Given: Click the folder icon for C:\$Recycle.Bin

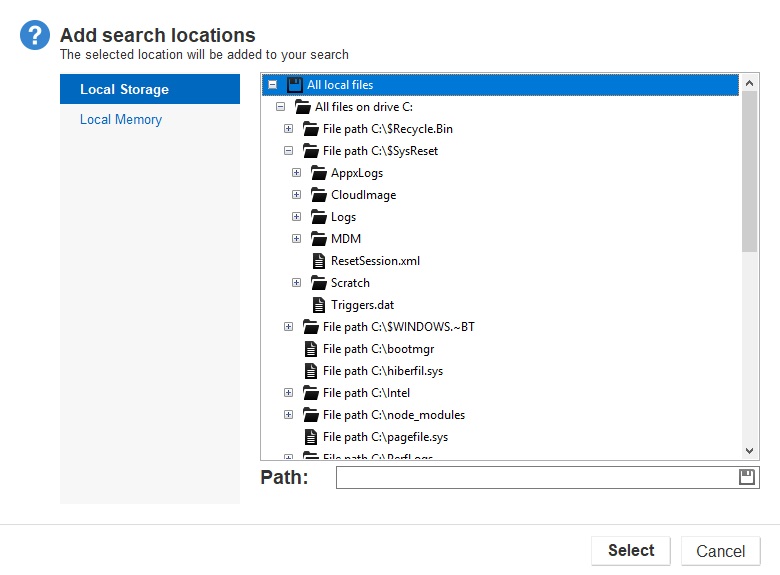Looking at the screenshot, I should 310,129.
